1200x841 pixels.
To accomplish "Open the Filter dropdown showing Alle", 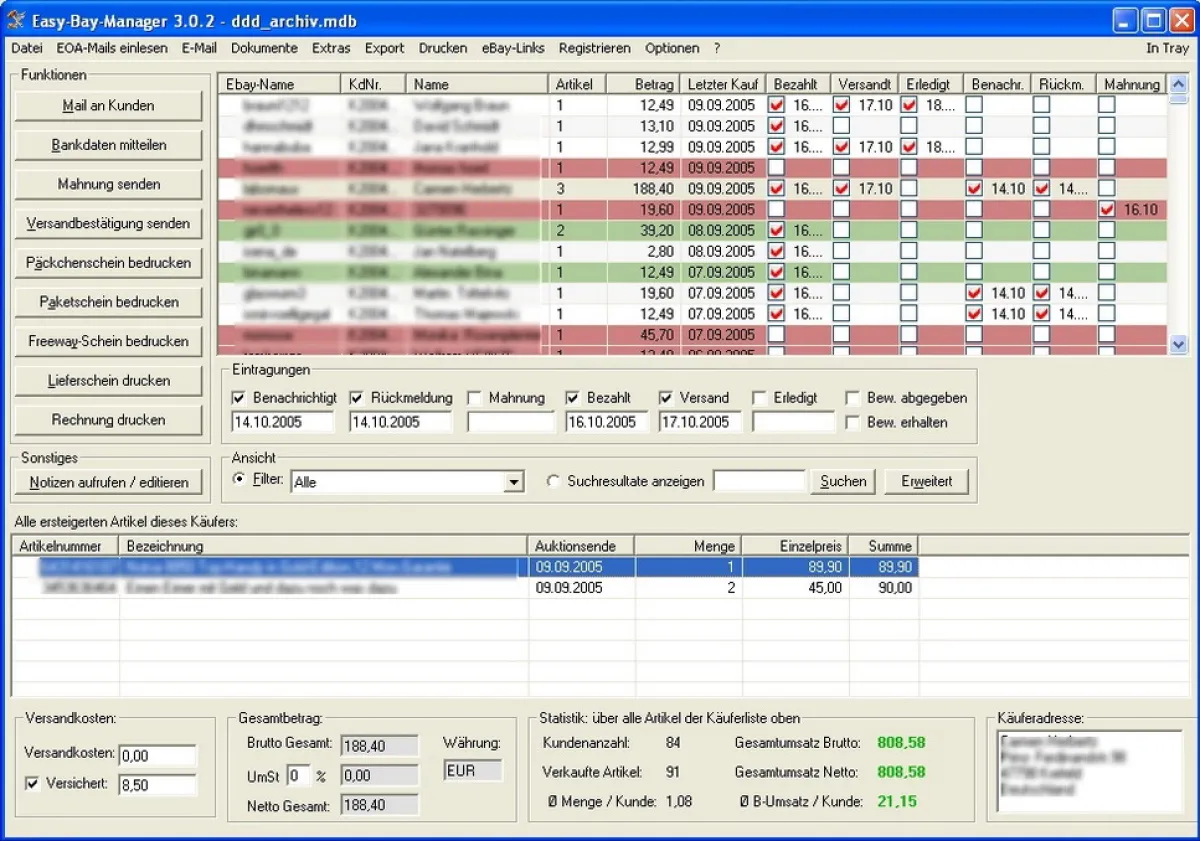I will click(514, 483).
